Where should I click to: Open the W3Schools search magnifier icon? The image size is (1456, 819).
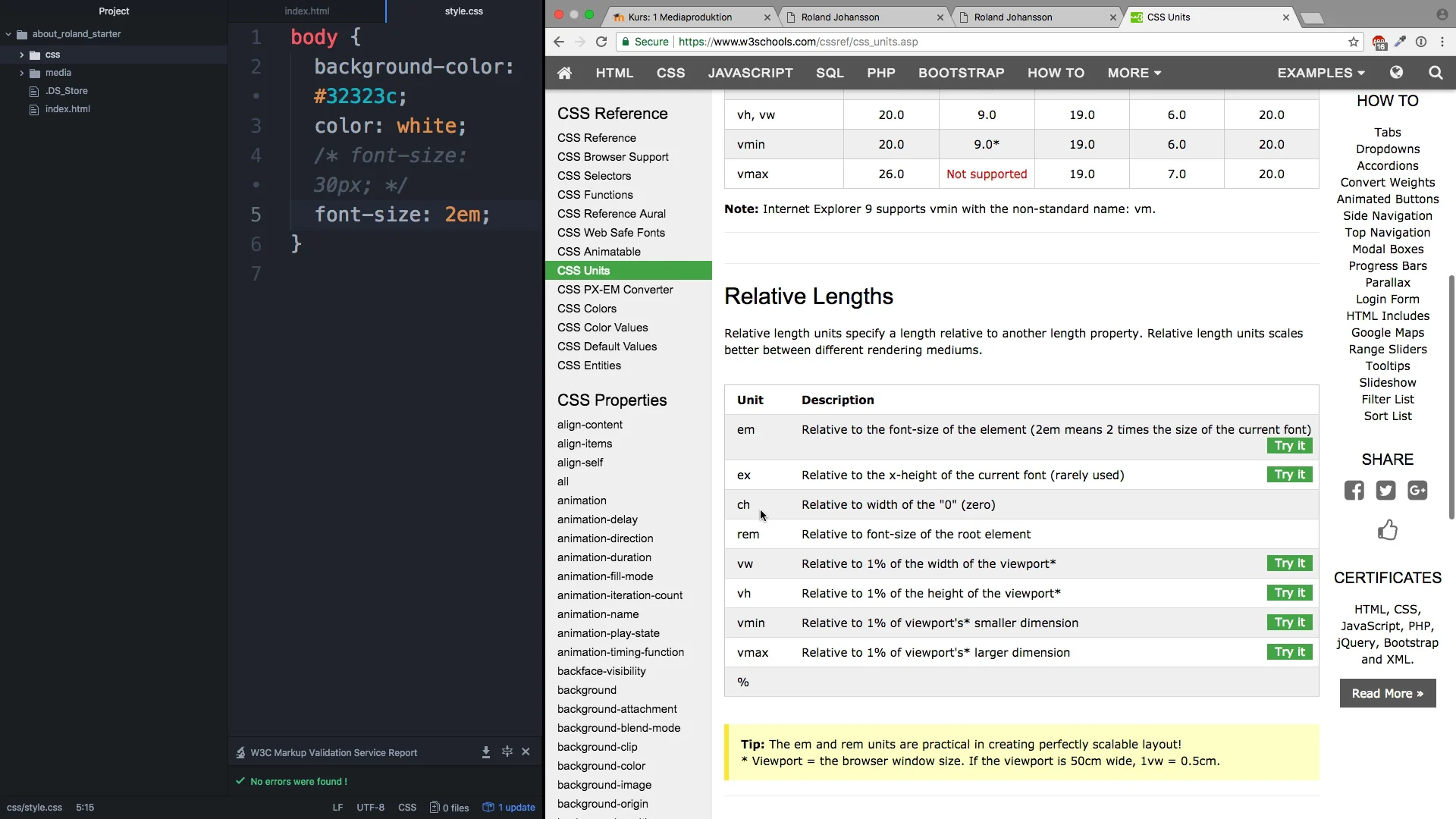point(1436,73)
